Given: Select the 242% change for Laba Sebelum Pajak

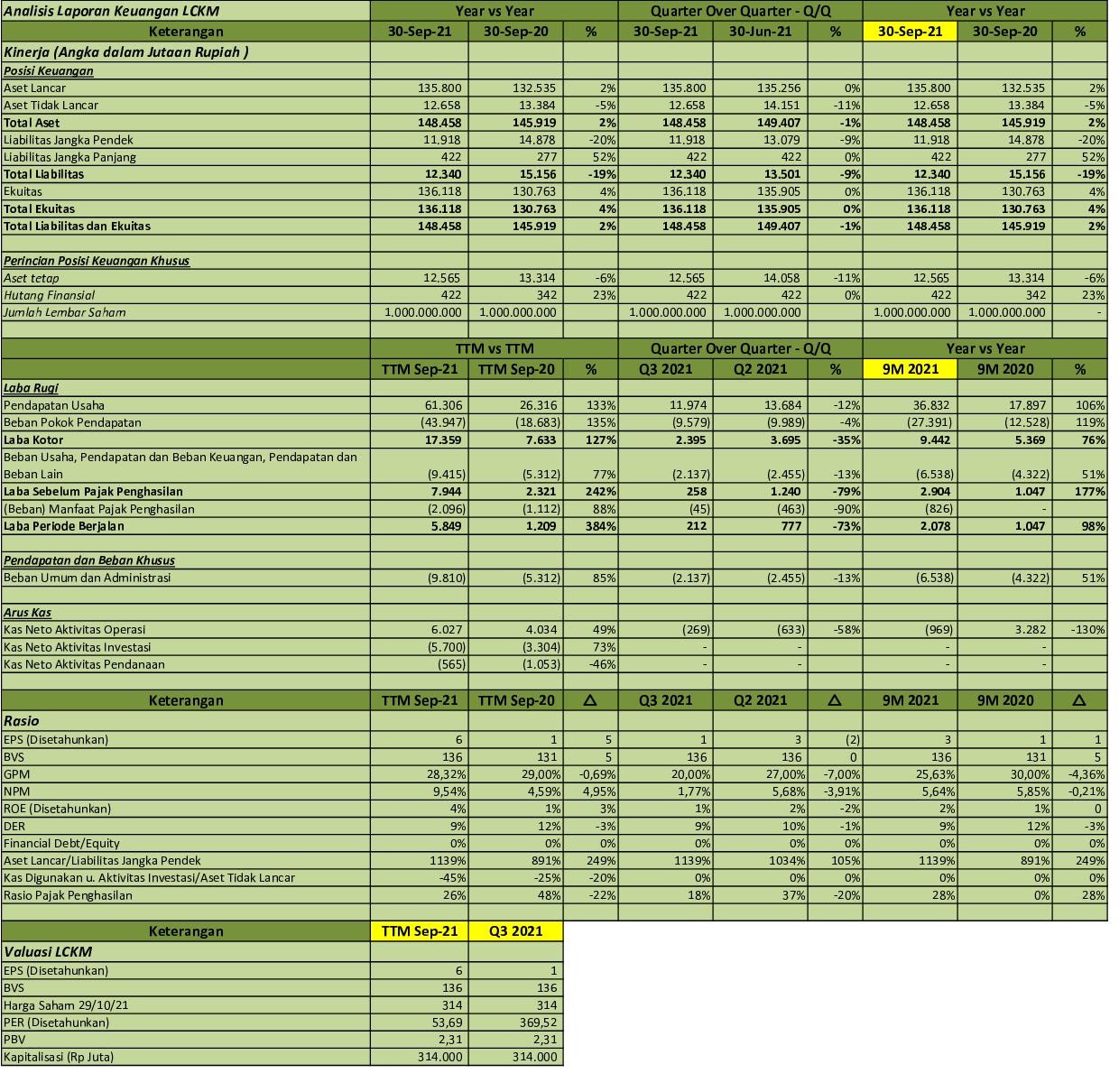Looking at the screenshot, I should click(602, 492).
